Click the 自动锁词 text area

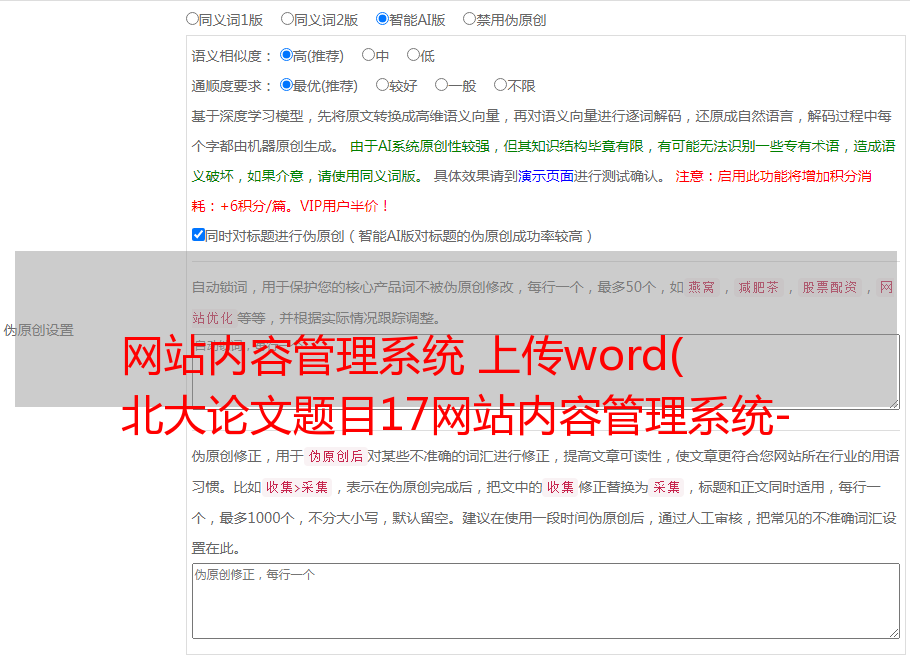pos(546,372)
